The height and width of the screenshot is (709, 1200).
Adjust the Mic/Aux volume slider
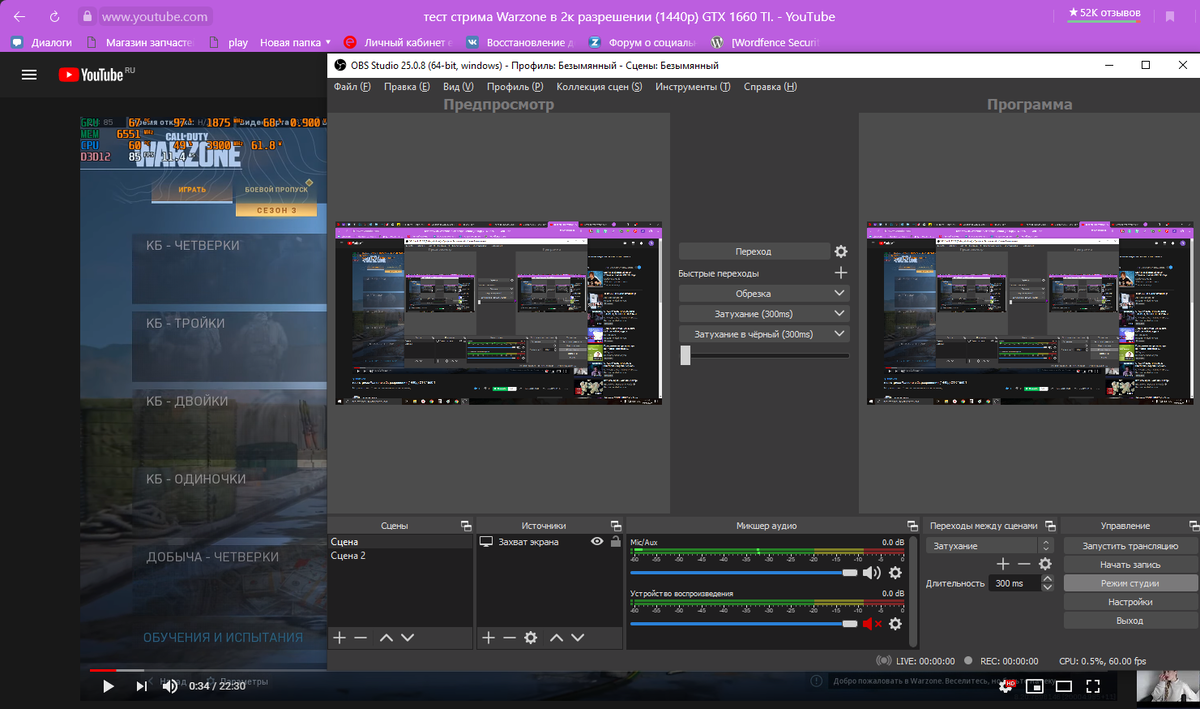pyautogui.click(x=744, y=573)
